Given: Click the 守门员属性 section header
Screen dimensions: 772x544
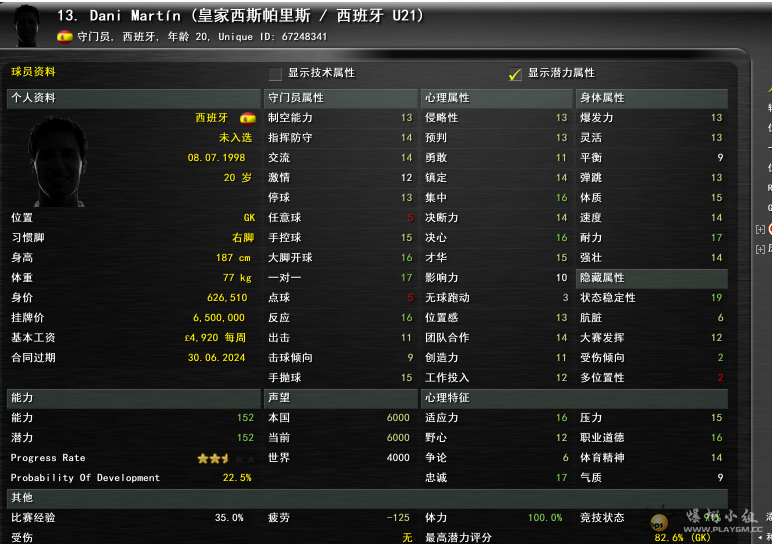Looking at the screenshot, I should point(341,98).
